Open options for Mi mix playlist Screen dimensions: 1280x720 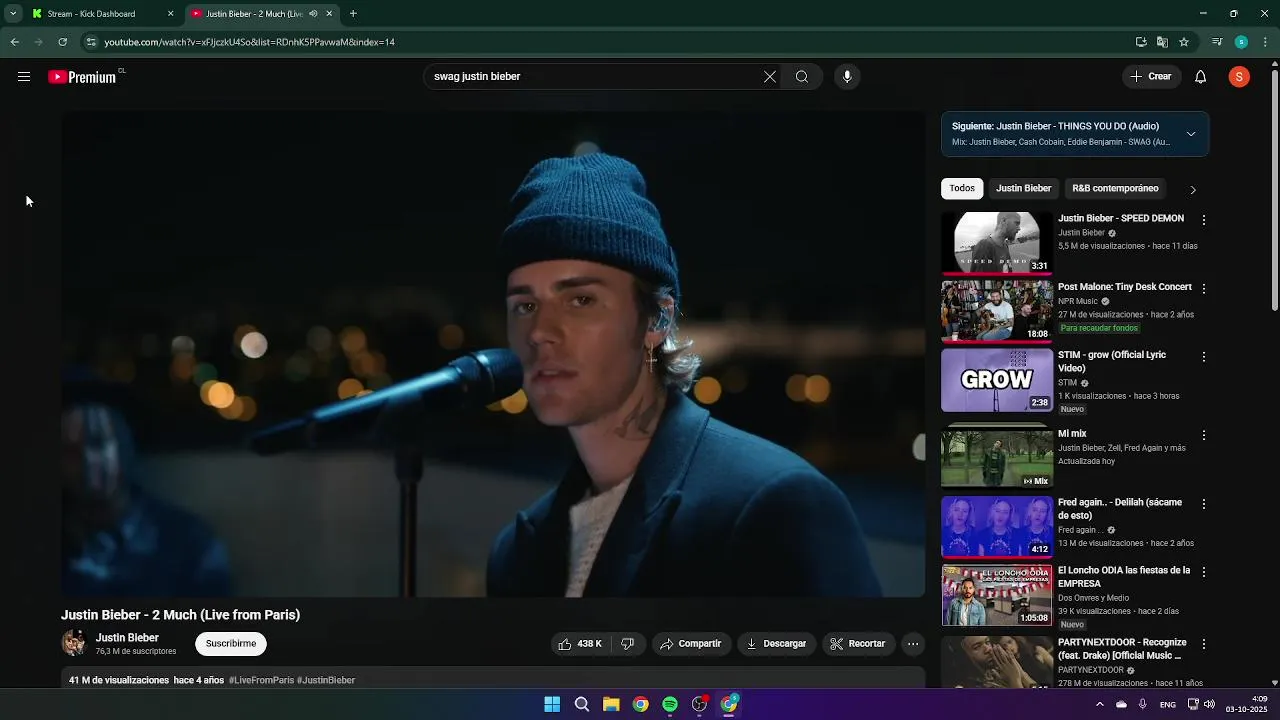click(1204, 436)
